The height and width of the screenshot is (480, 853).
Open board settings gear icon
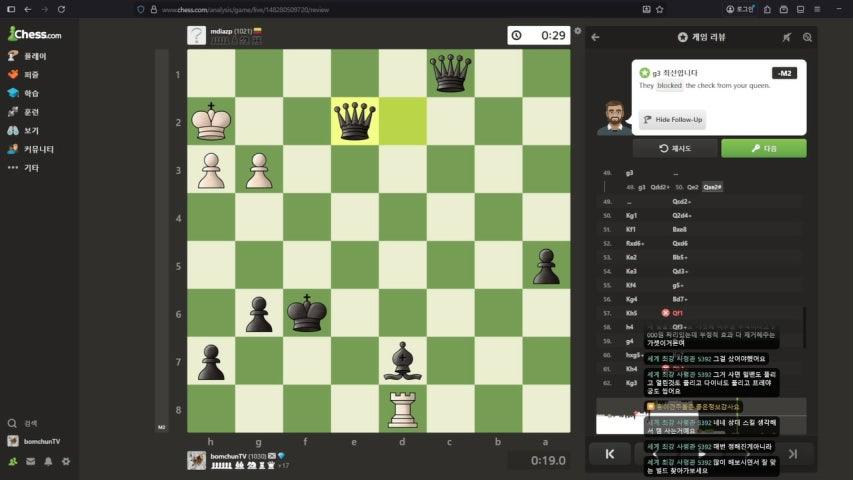pos(578,31)
